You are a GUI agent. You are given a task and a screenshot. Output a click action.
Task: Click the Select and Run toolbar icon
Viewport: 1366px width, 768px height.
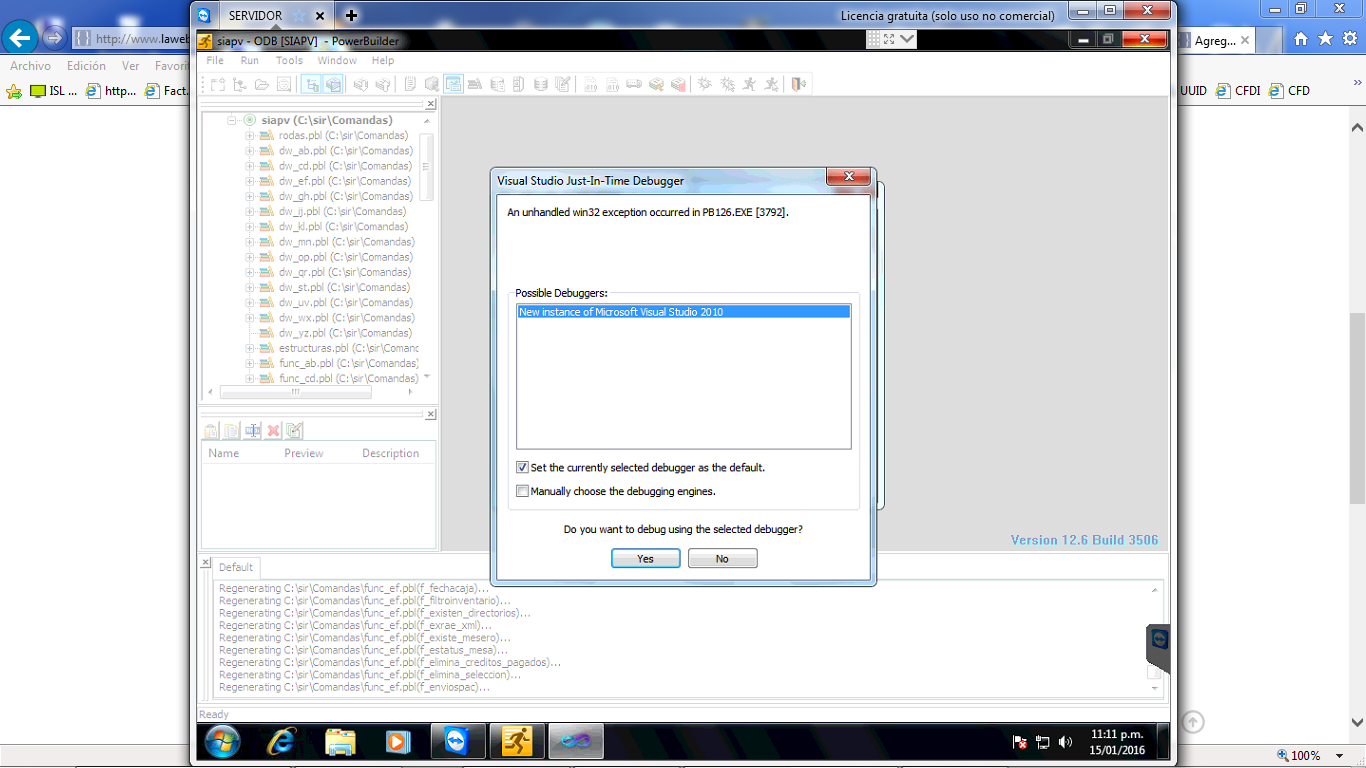771,85
